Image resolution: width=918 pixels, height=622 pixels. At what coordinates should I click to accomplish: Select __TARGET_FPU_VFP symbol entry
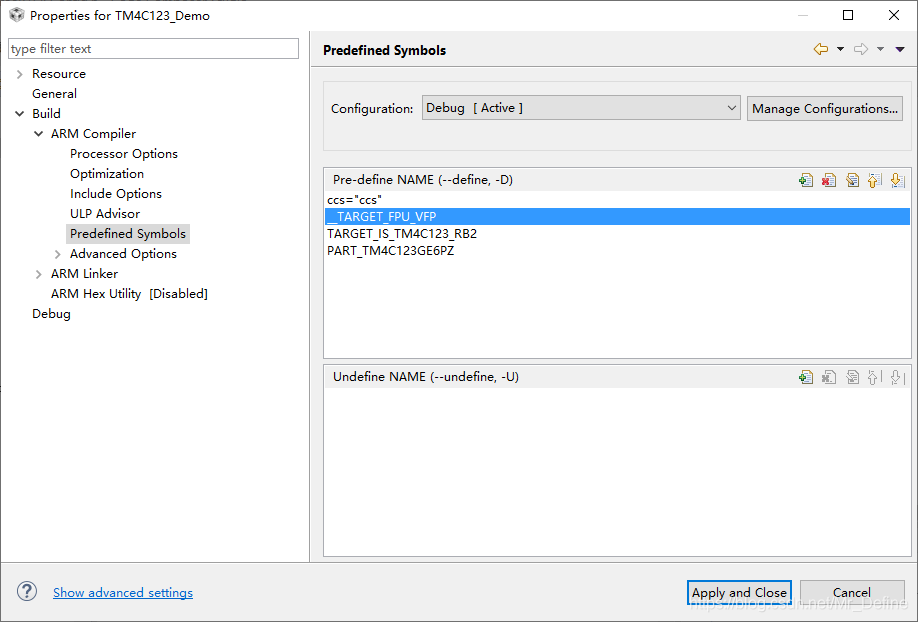click(617, 217)
